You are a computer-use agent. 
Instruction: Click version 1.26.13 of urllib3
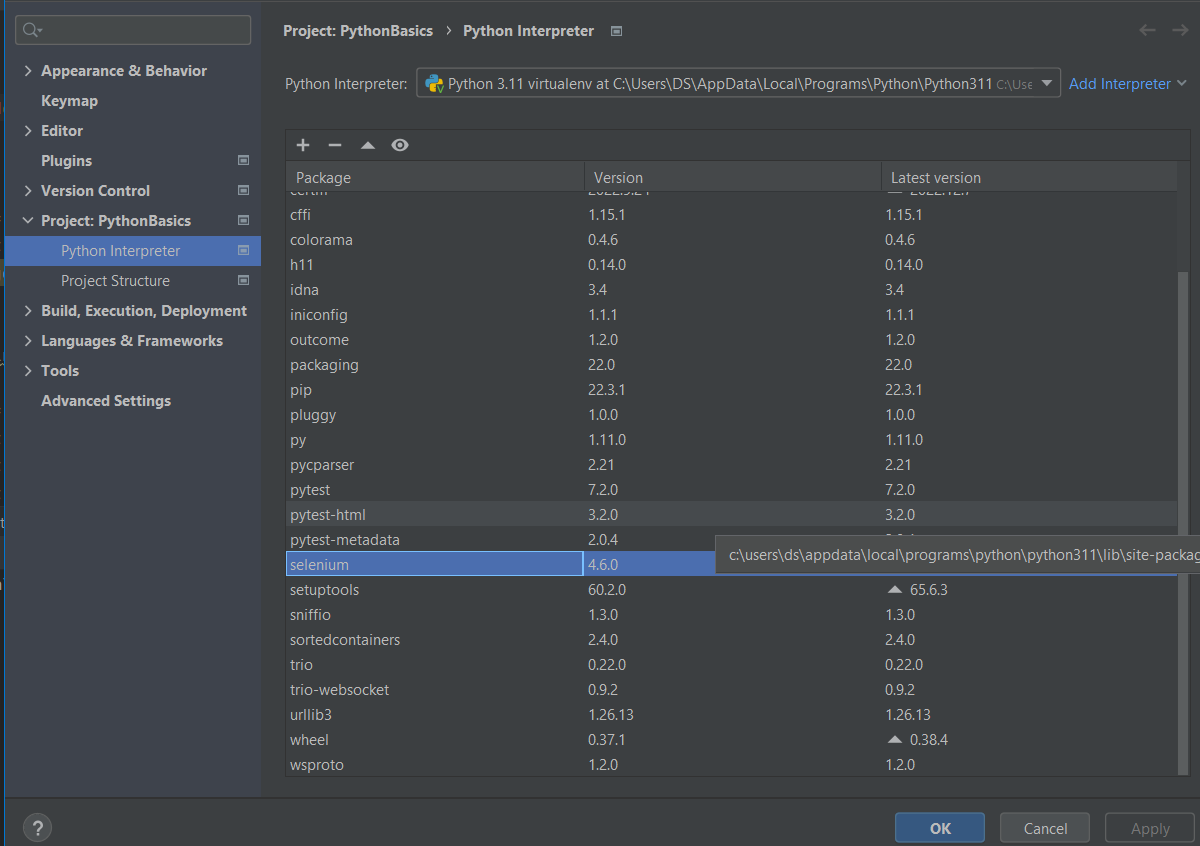pos(611,715)
